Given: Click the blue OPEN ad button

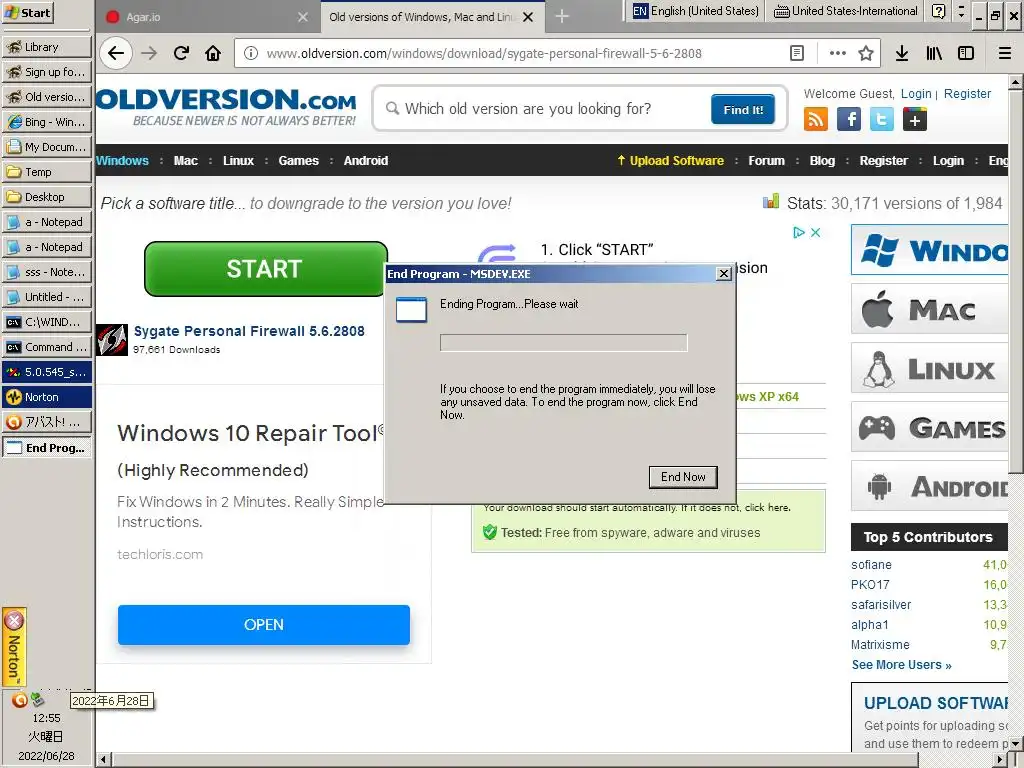Looking at the screenshot, I should (x=264, y=625).
